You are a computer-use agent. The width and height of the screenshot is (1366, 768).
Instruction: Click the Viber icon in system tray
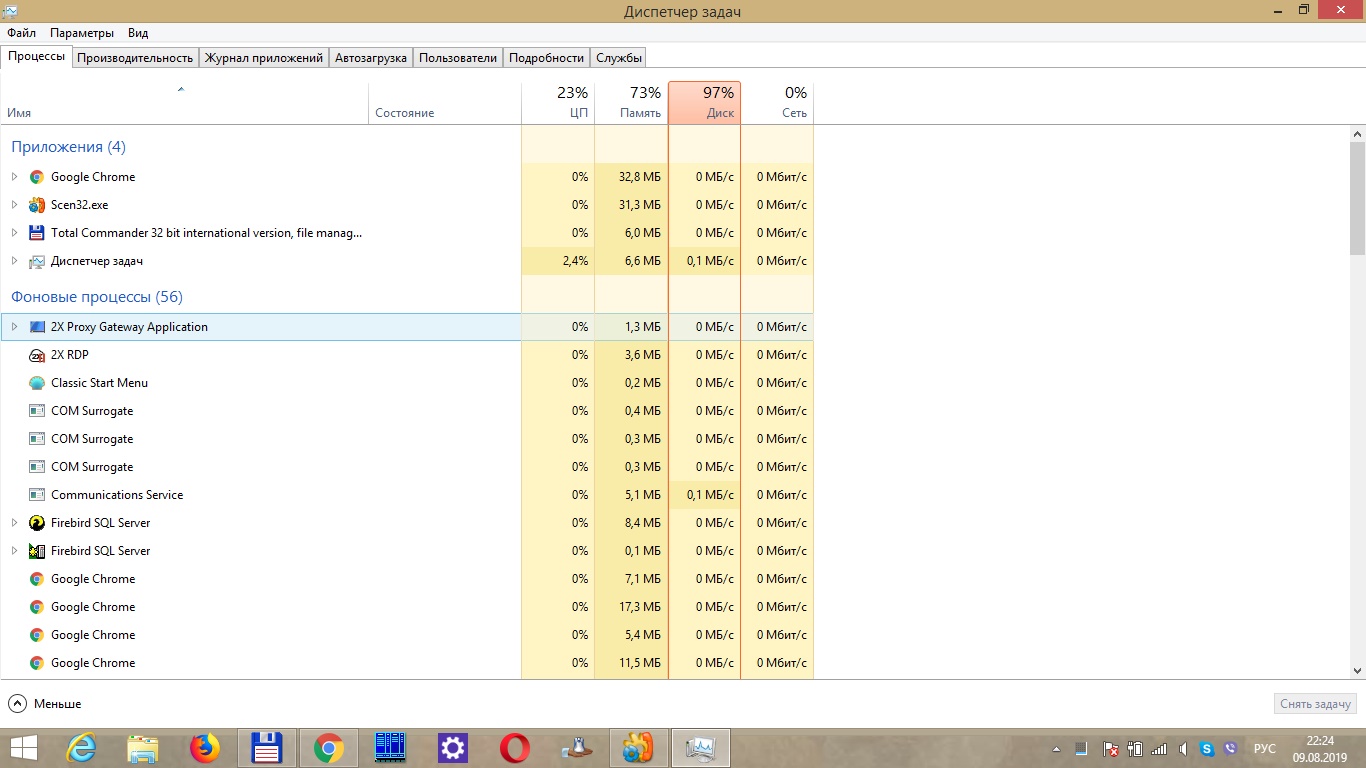pos(1231,748)
